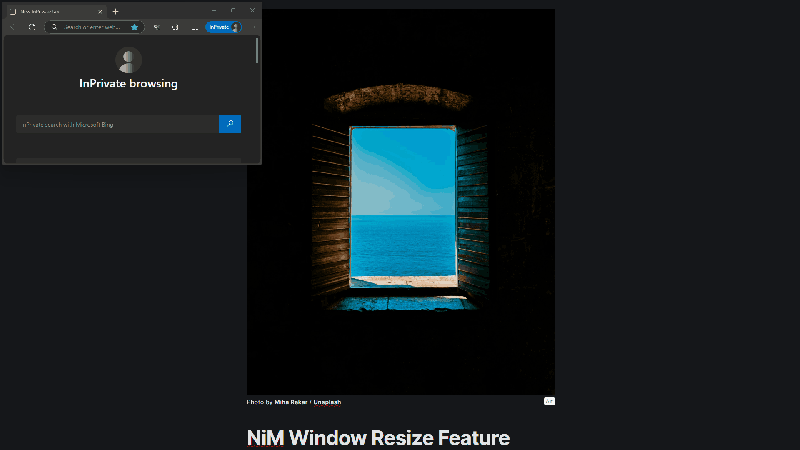The width and height of the screenshot is (800, 450).
Task: Click the NiM Window Resize Feature heading
Action: (378, 438)
